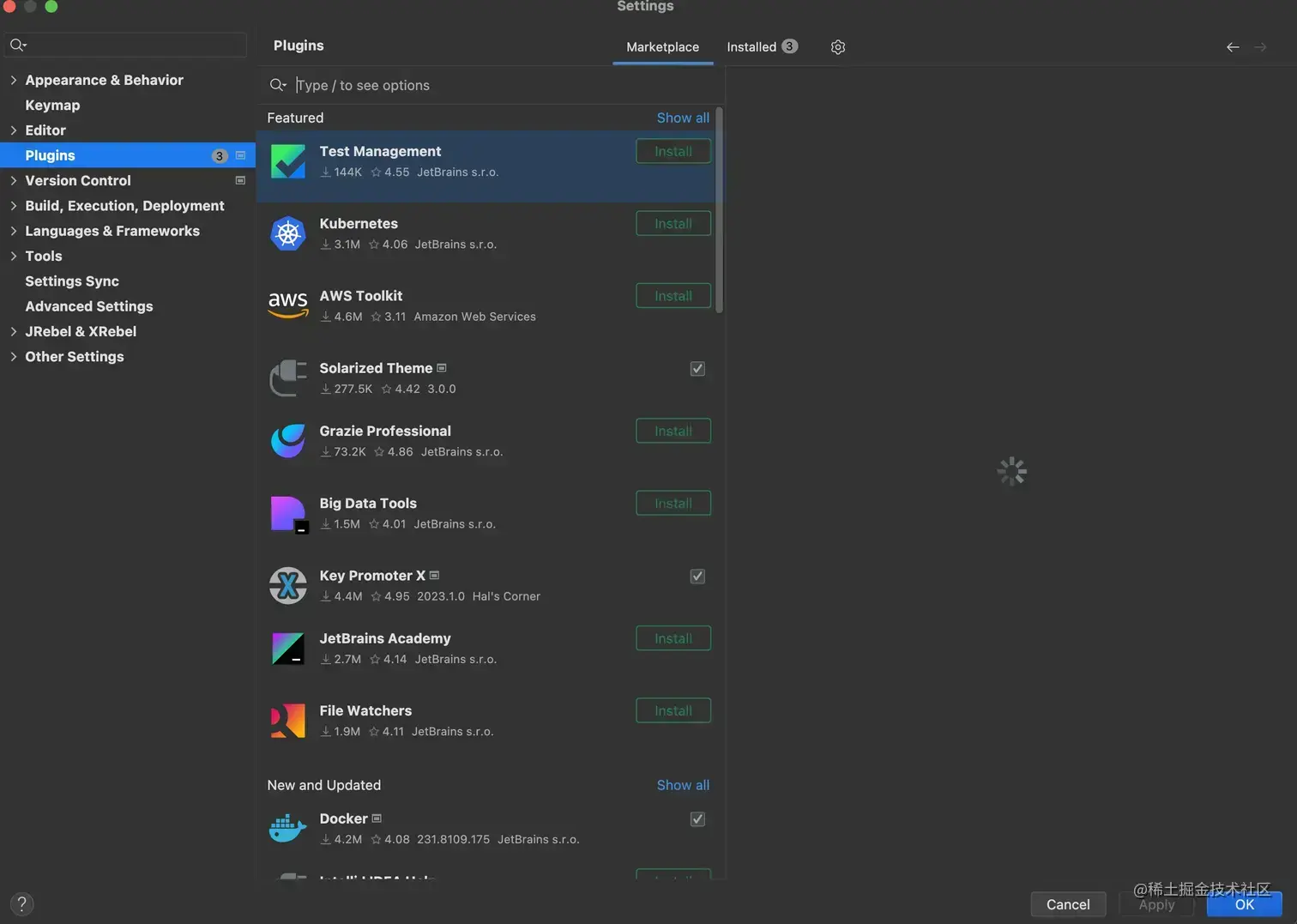Viewport: 1297px width, 924px height.
Task: Expand Appearance & Behavior settings
Action: [13, 80]
